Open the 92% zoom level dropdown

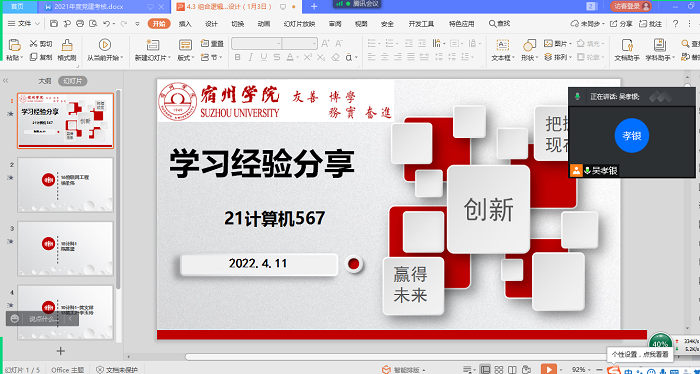pyautogui.click(x=582, y=370)
